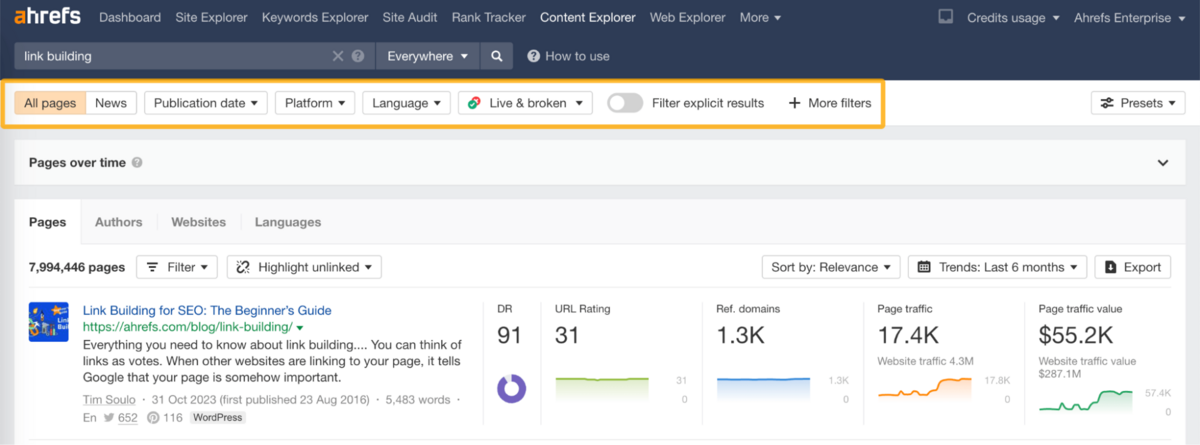Open the Highlight unlinked dropdown
The height and width of the screenshot is (445, 1200).
[304, 267]
